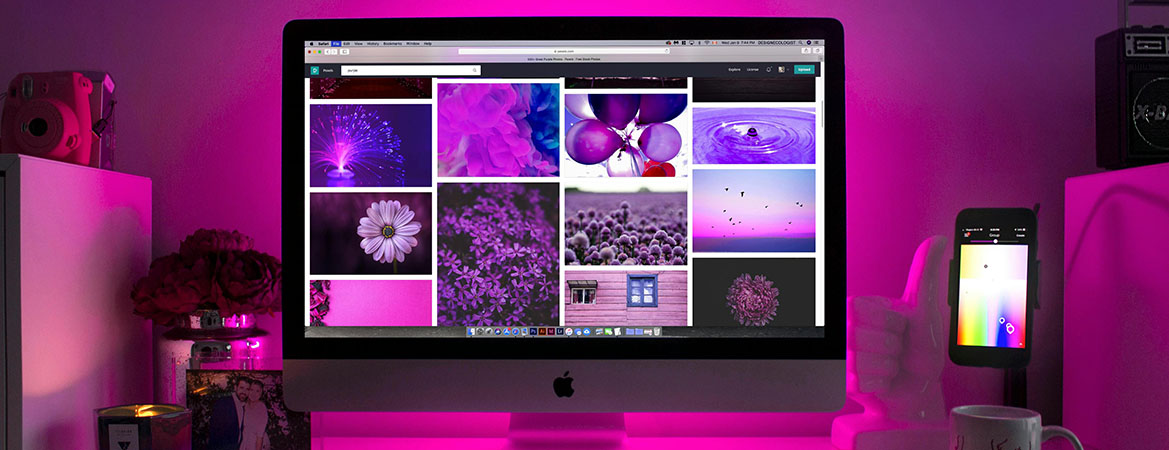
Task: Open the Trash in the Dock
Action: click(x=657, y=332)
